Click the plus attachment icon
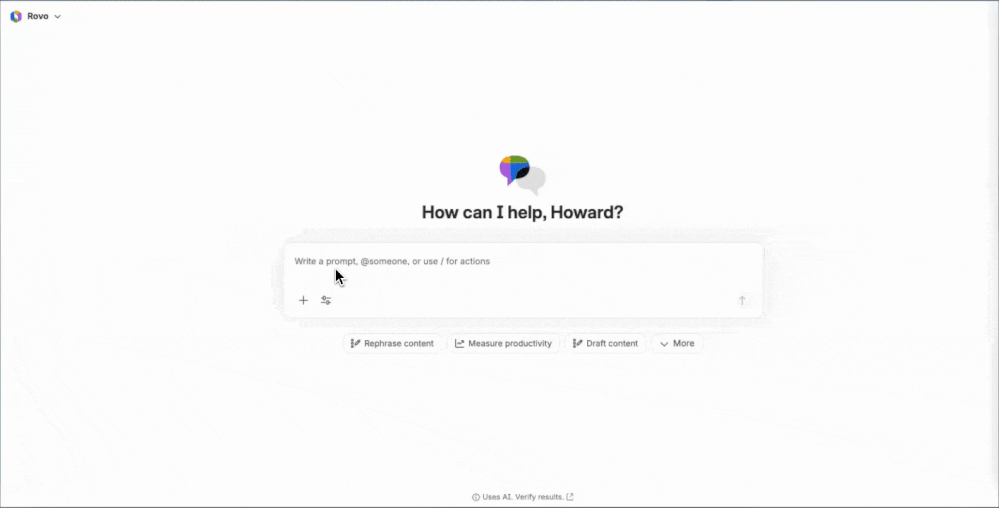999x508 pixels. tap(303, 300)
